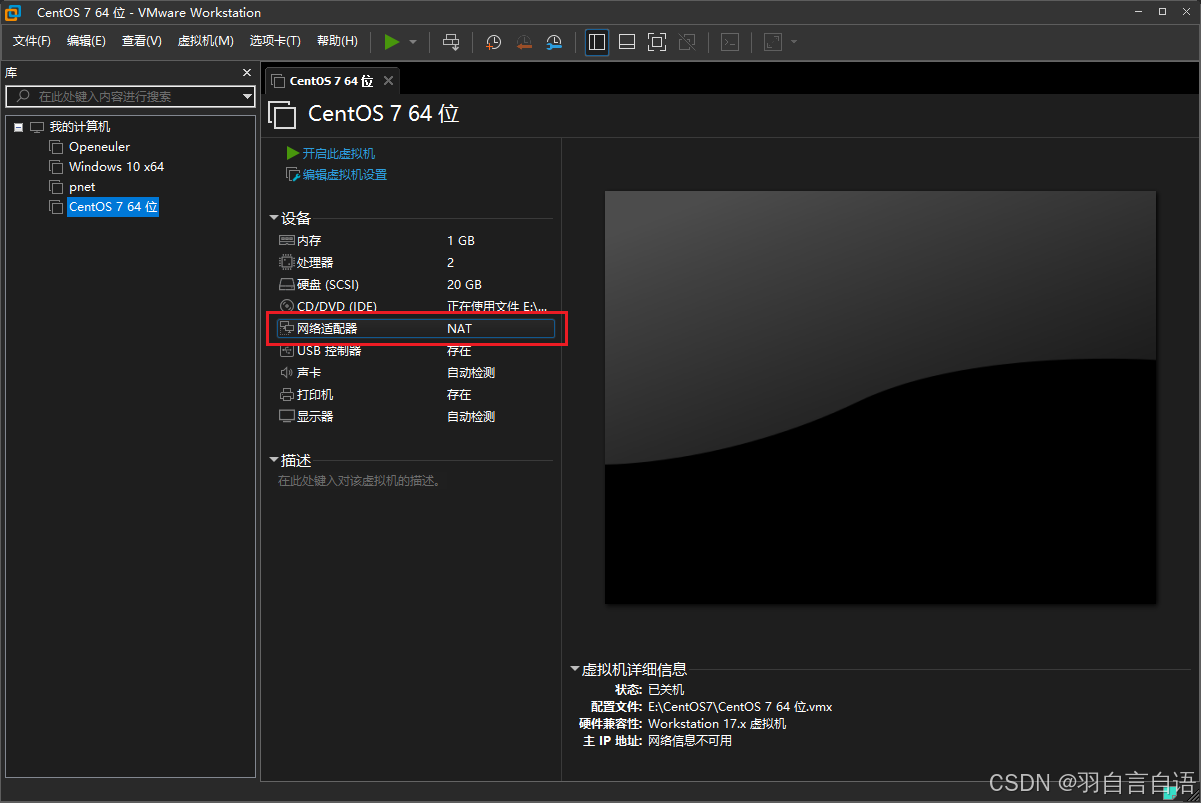Select CentOS 7 64 位 in library
Viewport: 1201px width, 803px height.
click(113, 207)
